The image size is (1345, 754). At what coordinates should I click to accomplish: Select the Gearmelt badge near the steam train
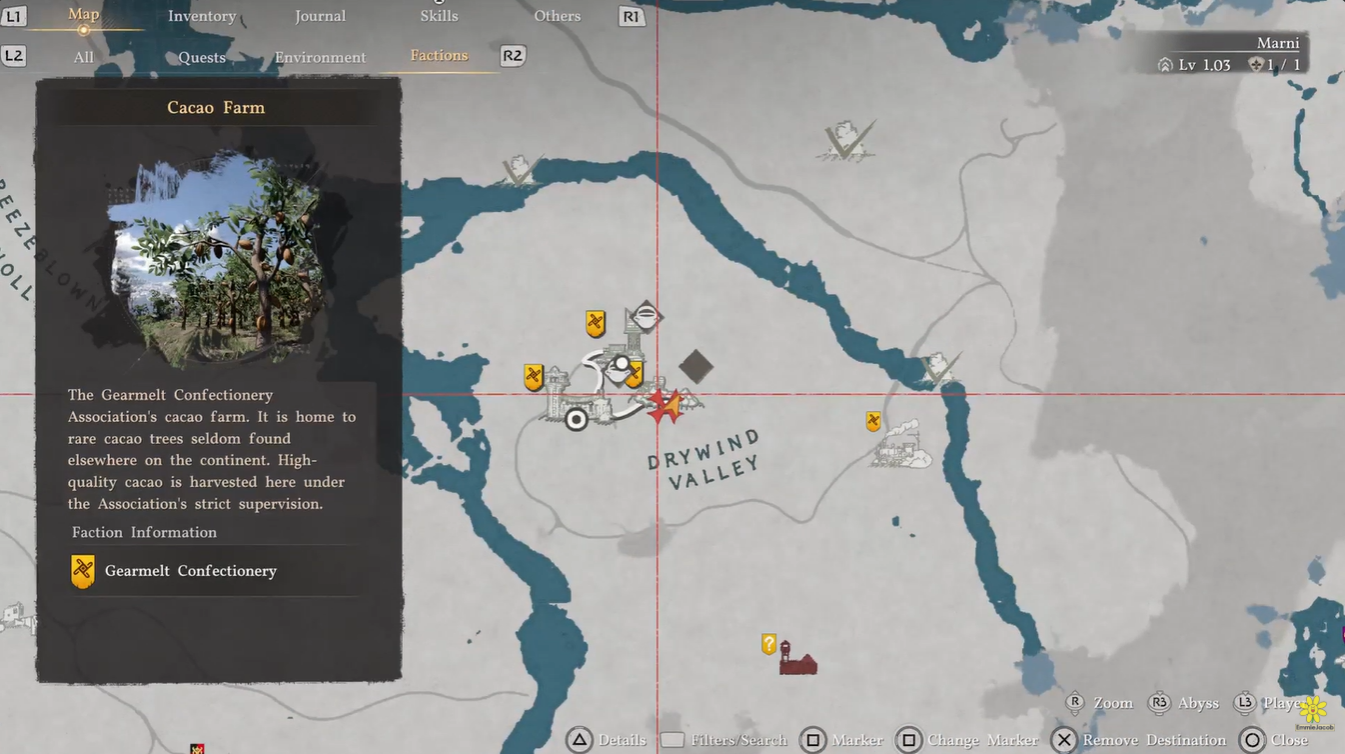(x=874, y=421)
